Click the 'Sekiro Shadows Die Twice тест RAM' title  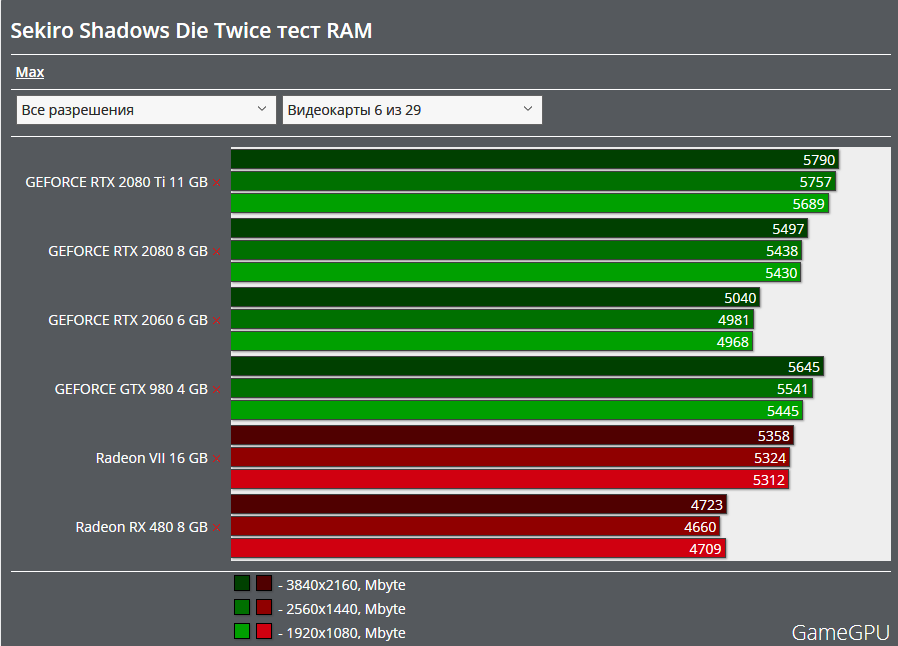point(191,31)
